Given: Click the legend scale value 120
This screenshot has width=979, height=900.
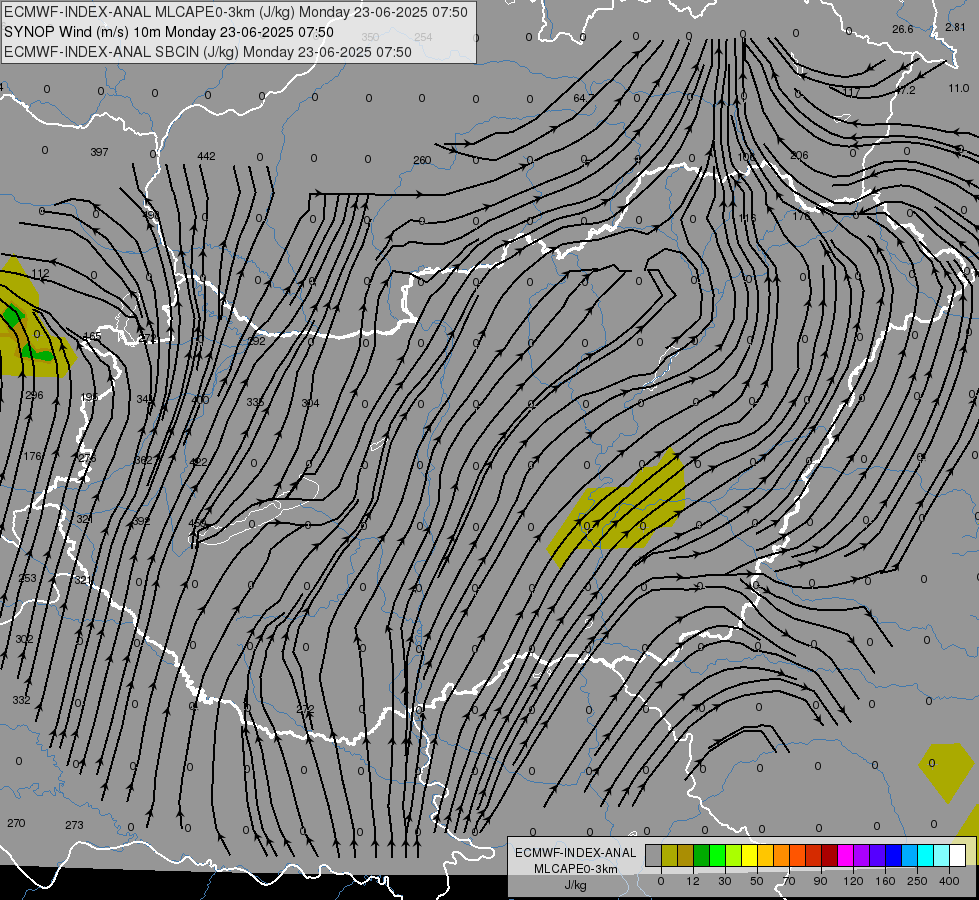Looking at the screenshot, I should tap(853, 881).
